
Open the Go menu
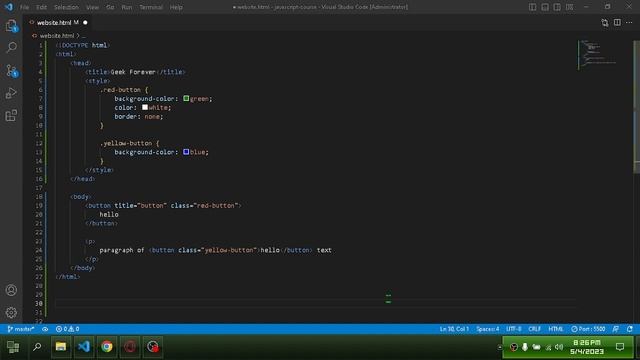[110, 7]
